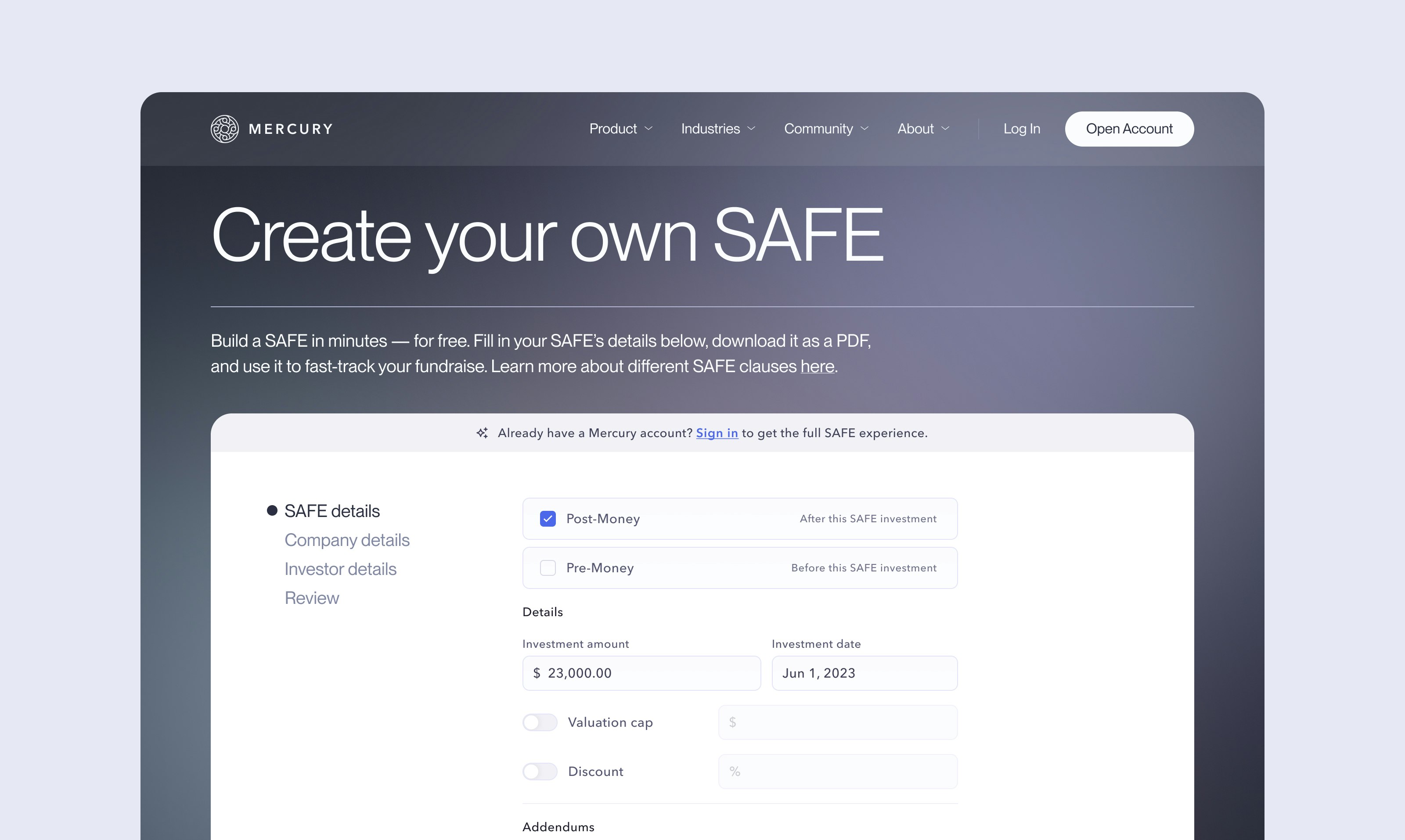1405x840 pixels.
Task: Toggle the Valuation cap switch on
Action: 539,722
